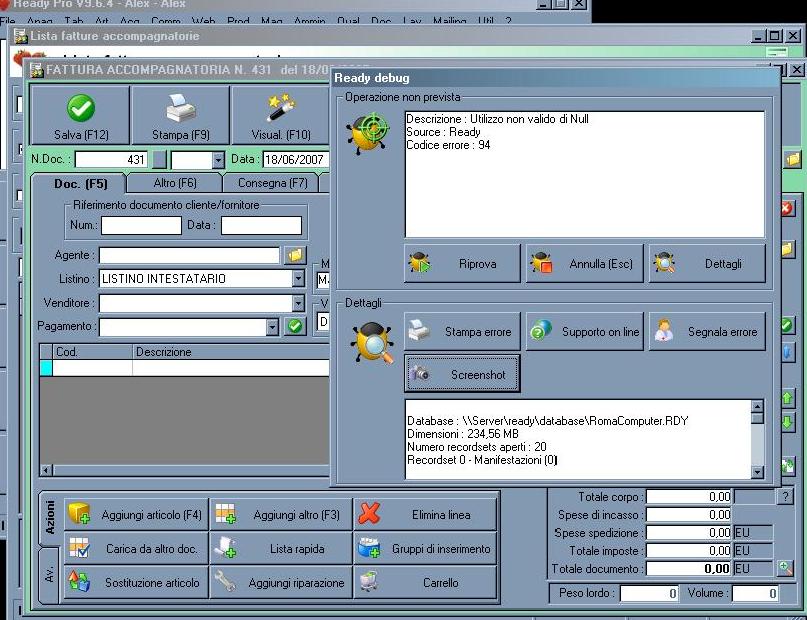Click the Volume field
The width and height of the screenshot is (807, 620).
pos(755,593)
